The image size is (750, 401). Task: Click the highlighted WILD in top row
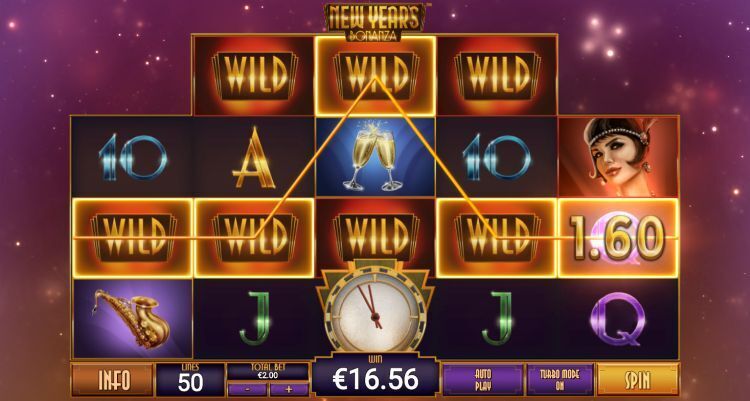[375, 76]
